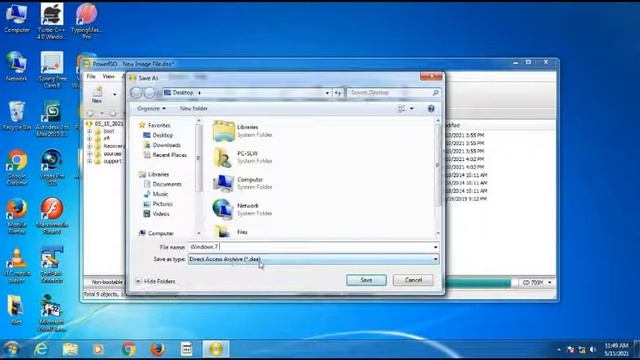Expand the sources folder in PowerISO tree

[89, 154]
